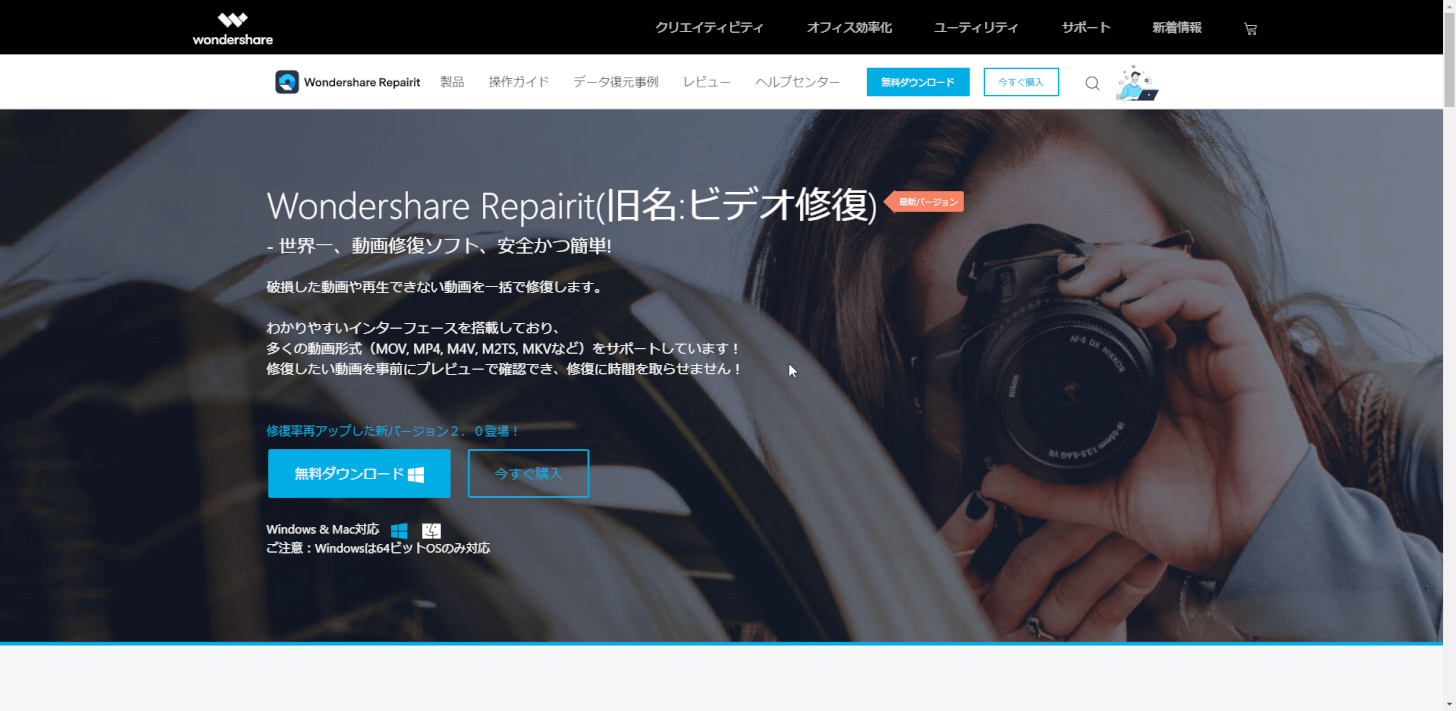
Task: Open the 新着情報 menu item
Action: (1177, 28)
